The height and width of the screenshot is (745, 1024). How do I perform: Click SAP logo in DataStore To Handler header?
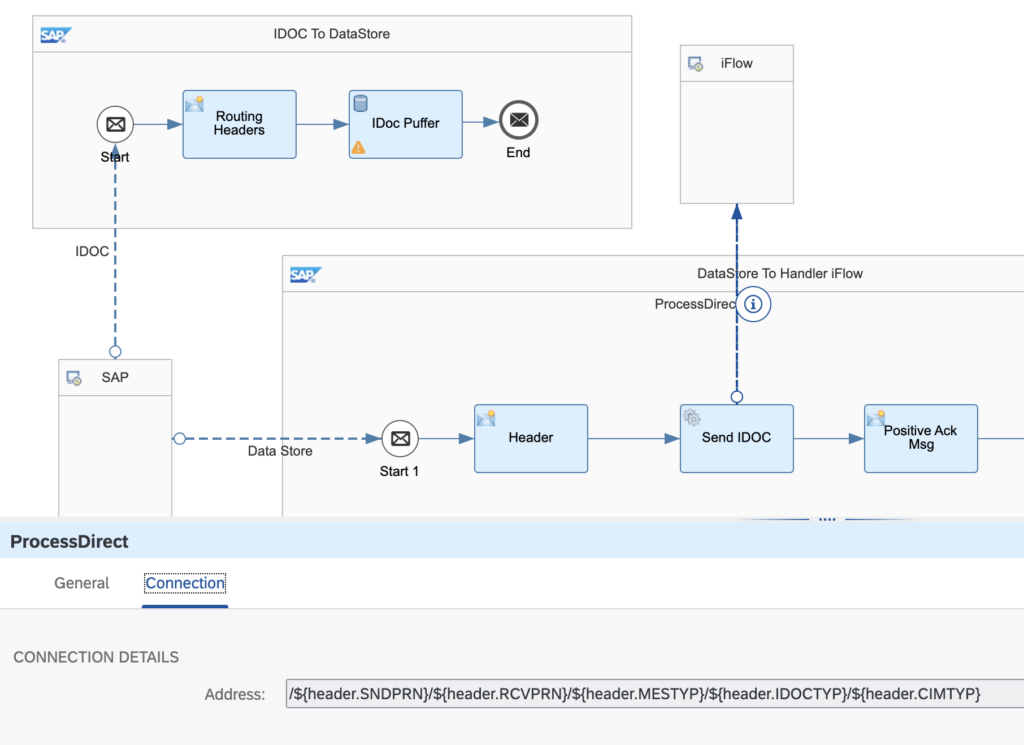coord(306,275)
